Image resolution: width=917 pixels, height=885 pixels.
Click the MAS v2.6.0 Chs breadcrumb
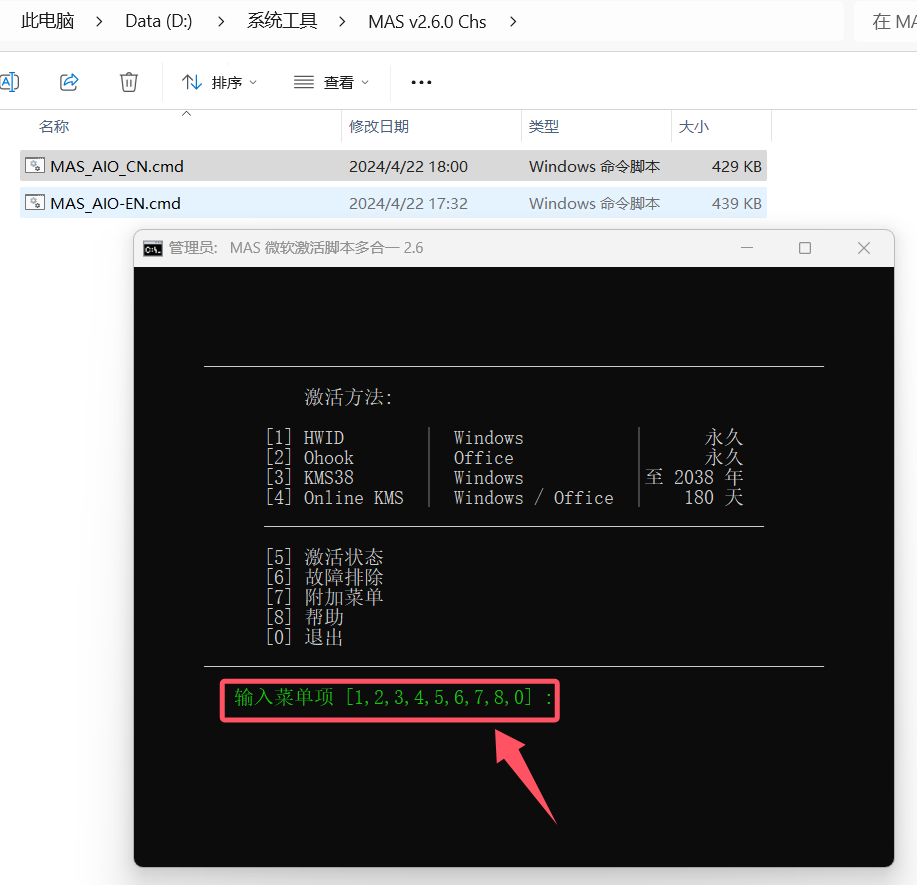click(427, 22)
